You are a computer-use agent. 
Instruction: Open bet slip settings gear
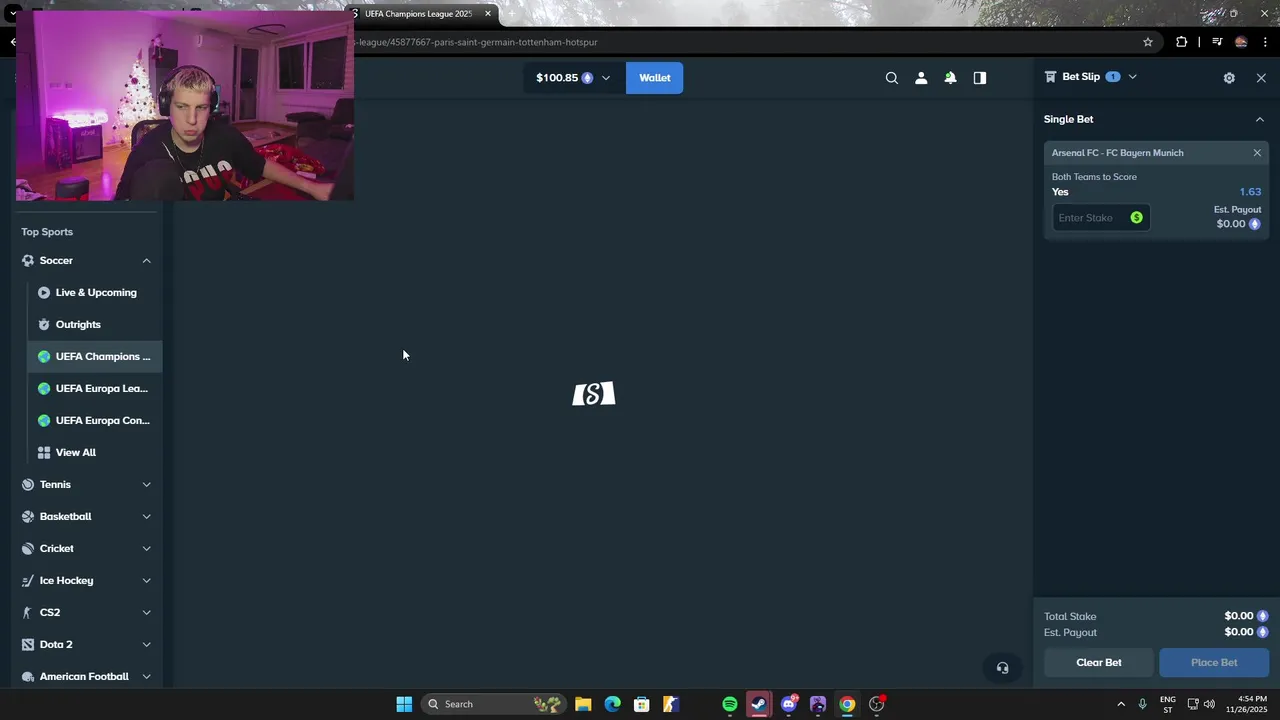(x=1229, y=78)
